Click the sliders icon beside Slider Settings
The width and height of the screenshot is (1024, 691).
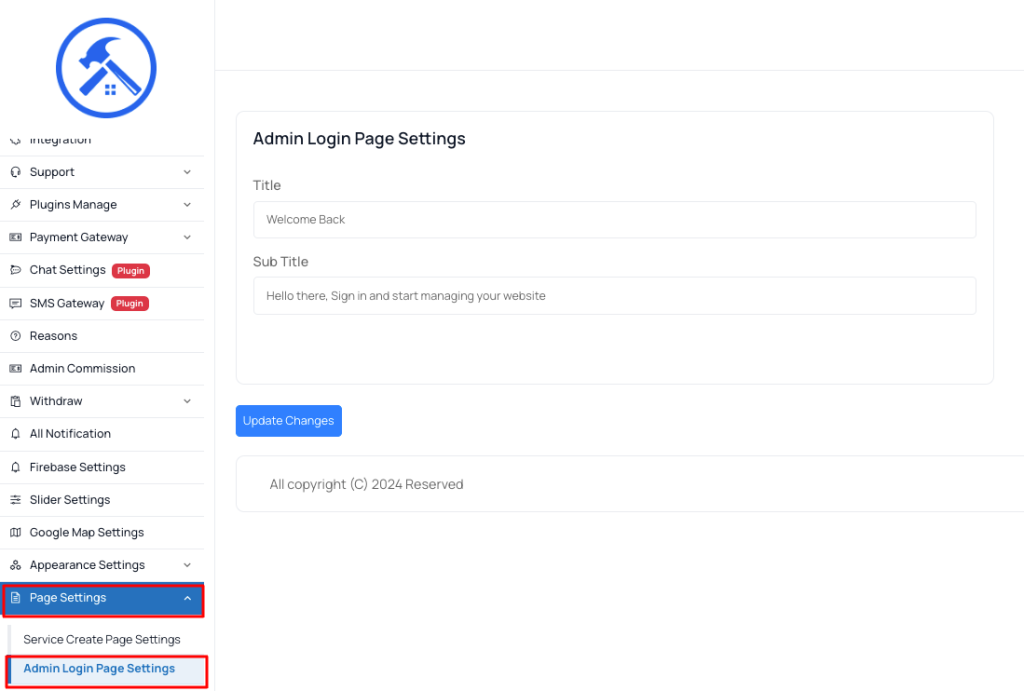click(x=16, y=500)
